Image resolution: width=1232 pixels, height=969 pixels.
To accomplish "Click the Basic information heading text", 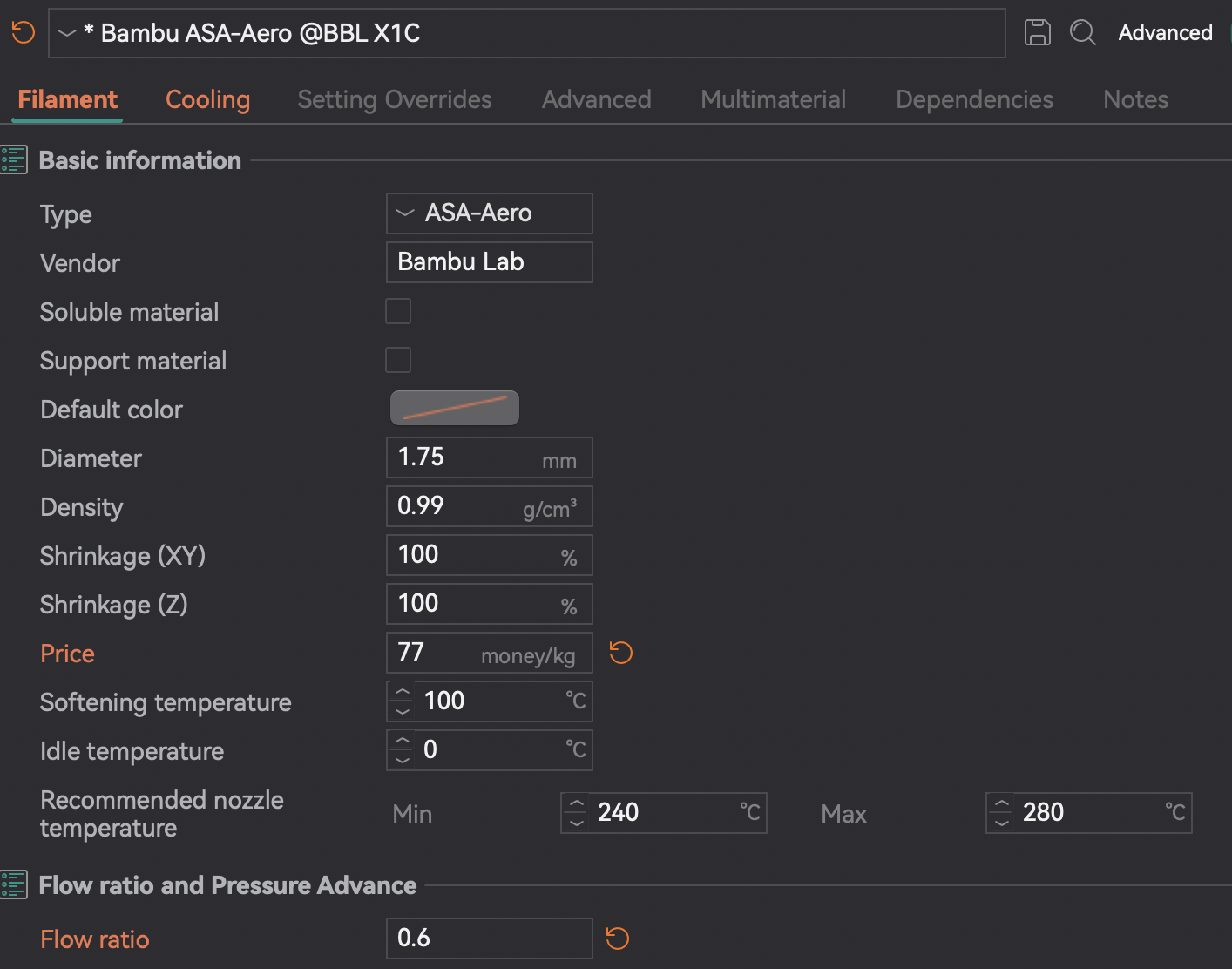I will coord(140,160).
